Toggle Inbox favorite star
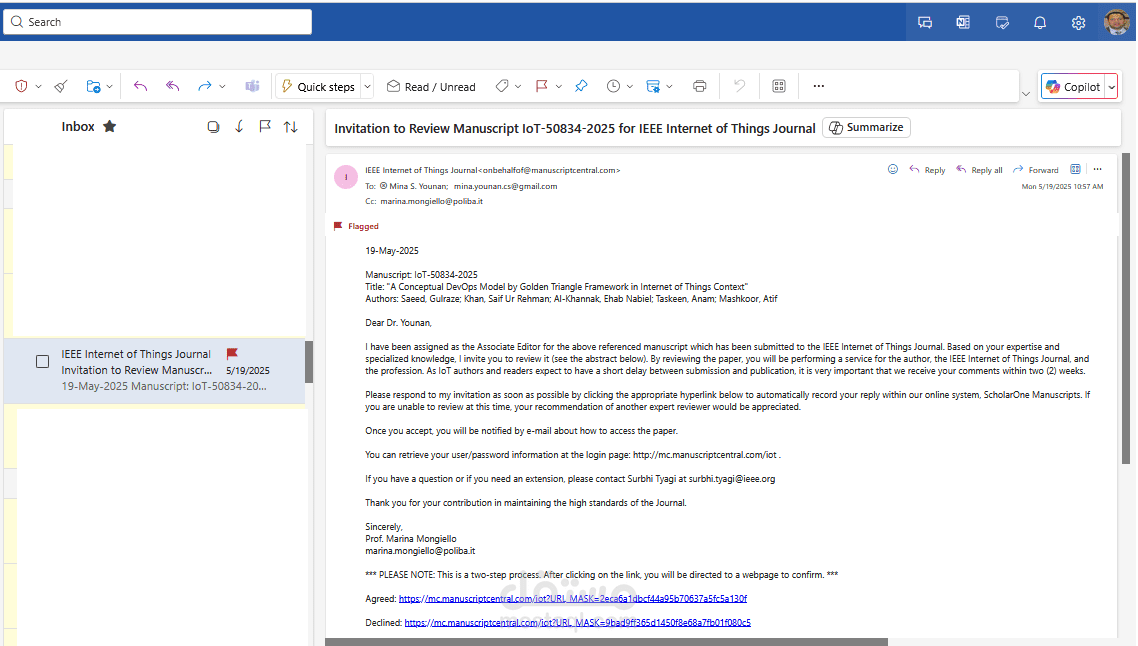1138x646 pixels. pyautogui.click(x=110, y=126)
